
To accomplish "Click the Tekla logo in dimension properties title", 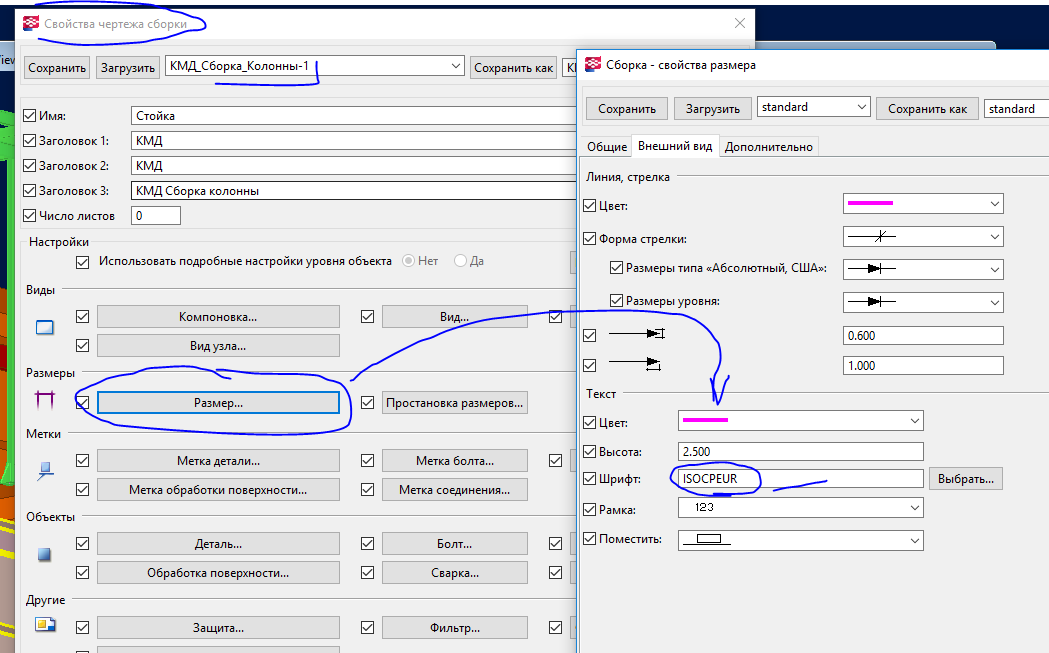I will pyautogui.click(x=593, y=65).
